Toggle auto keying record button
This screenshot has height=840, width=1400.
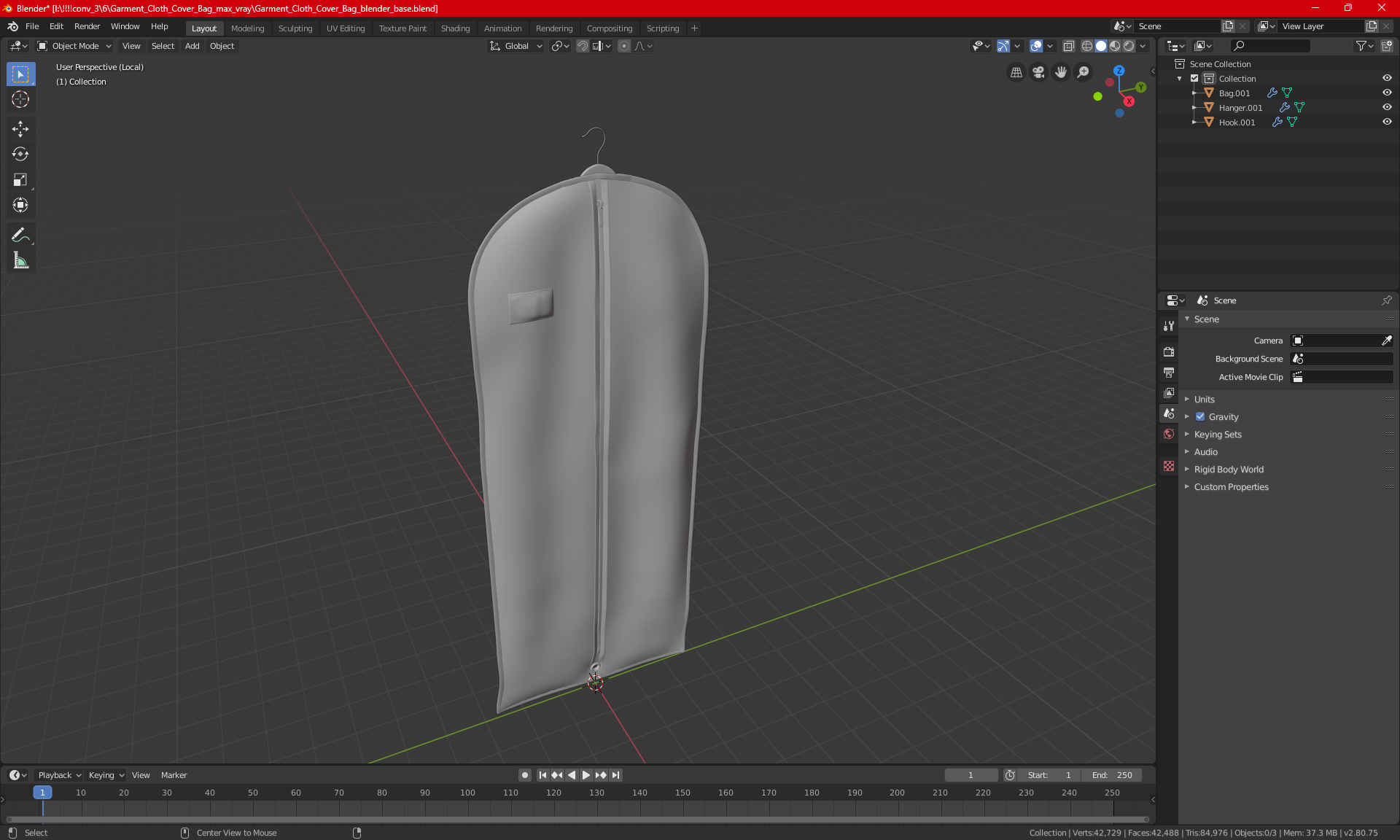pos(524,775)
